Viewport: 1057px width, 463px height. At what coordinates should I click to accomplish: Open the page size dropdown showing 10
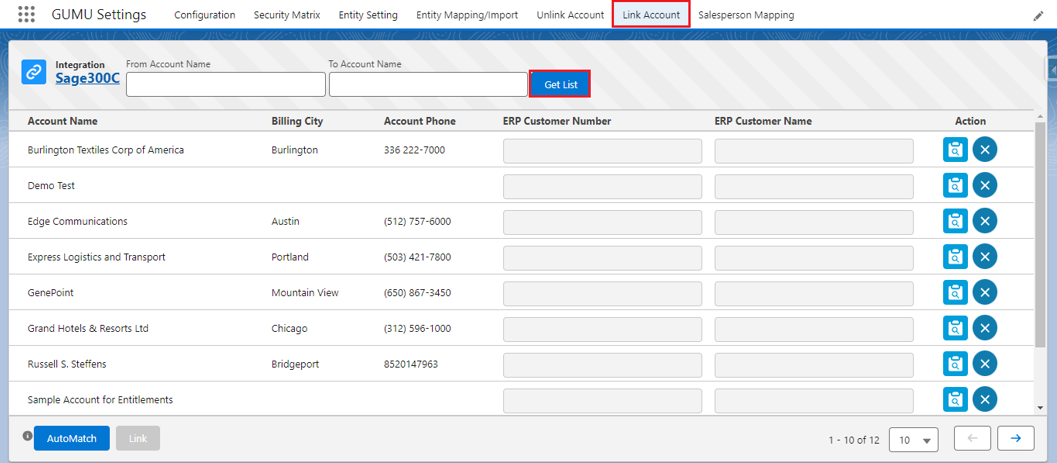(915, 440)
